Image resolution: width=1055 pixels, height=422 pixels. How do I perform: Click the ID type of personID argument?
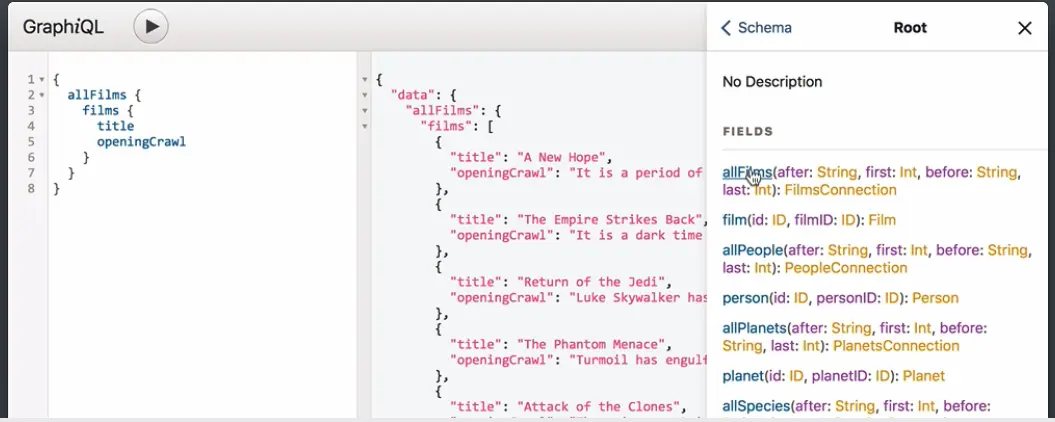892,298
